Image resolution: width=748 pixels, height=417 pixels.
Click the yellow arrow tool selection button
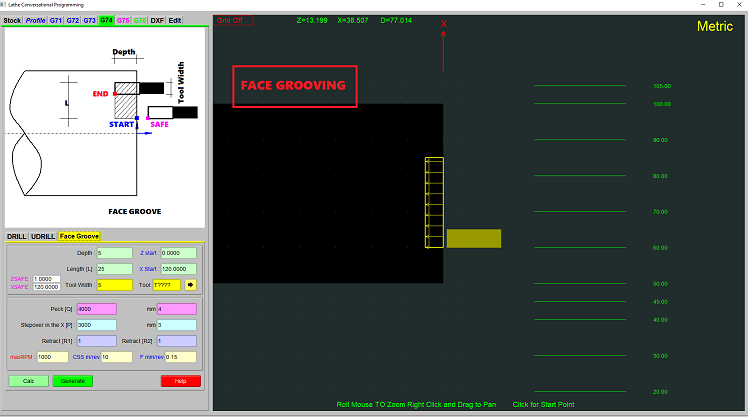190,284
